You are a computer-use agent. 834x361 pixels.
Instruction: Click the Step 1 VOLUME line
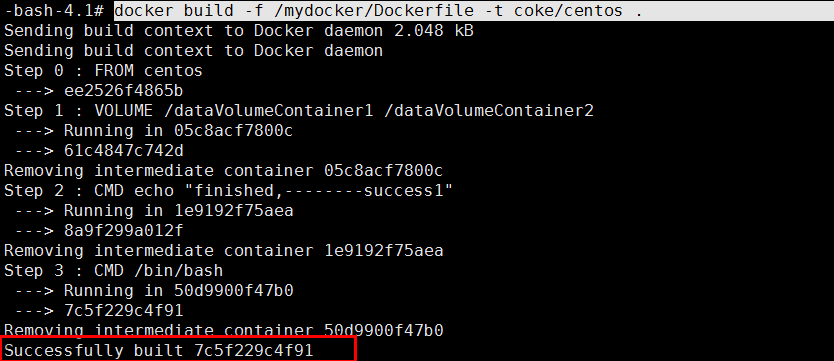pos(299,111)
